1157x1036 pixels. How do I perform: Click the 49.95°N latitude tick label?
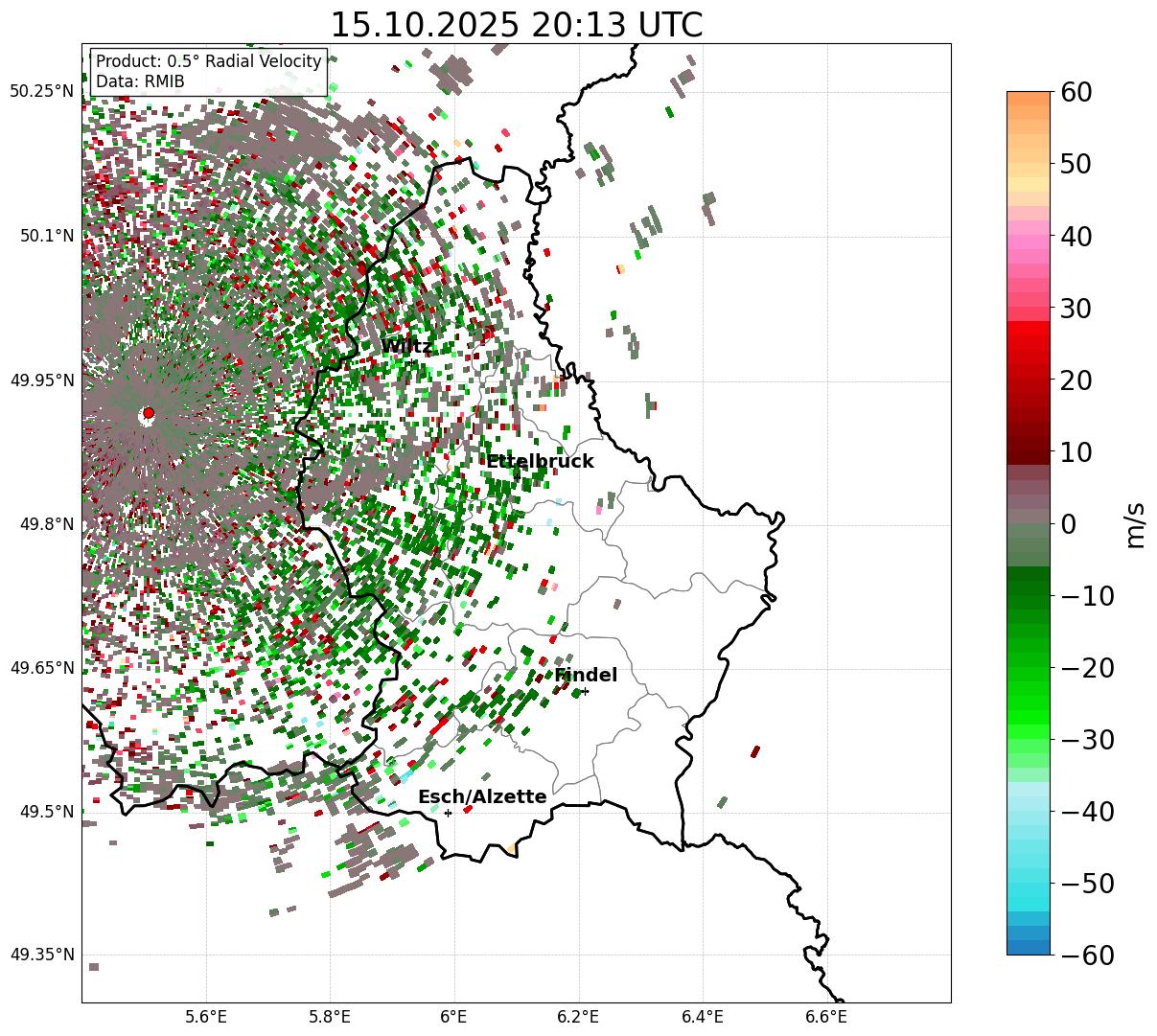pos(41,380)
